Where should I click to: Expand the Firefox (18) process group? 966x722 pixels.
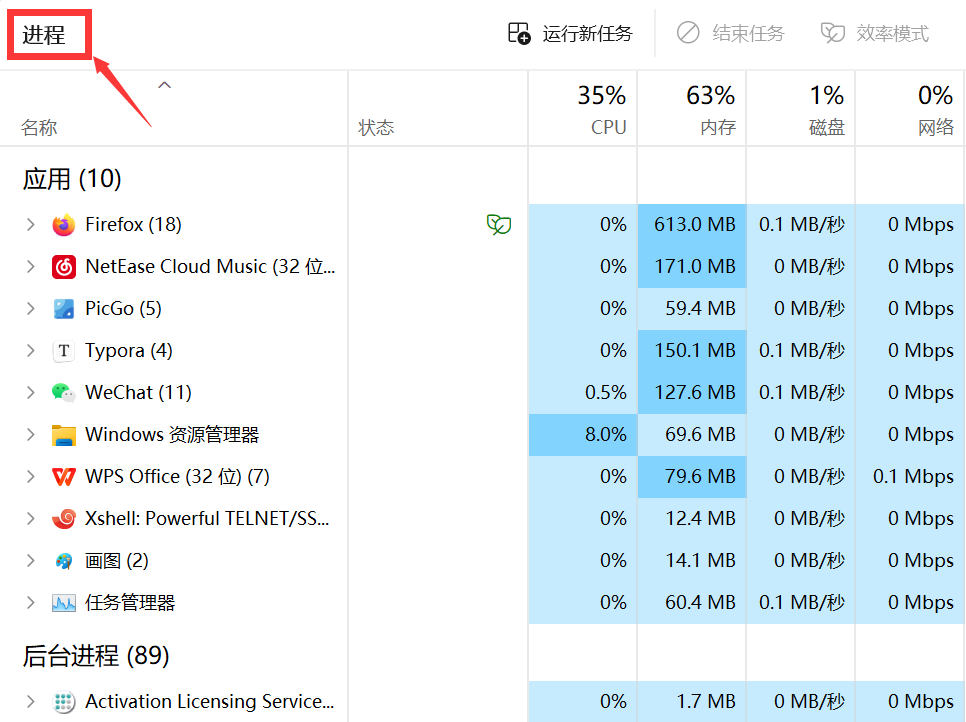(x=30, y=224)
